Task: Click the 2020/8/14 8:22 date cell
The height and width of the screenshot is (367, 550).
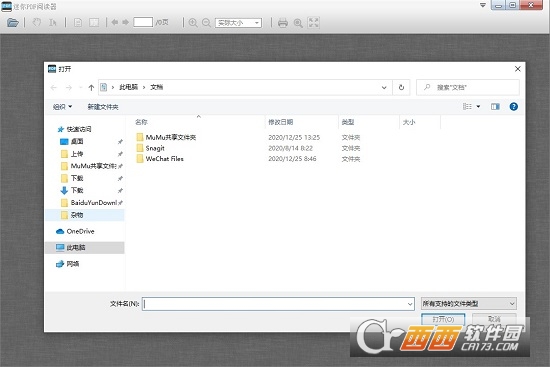Action: 290,148
